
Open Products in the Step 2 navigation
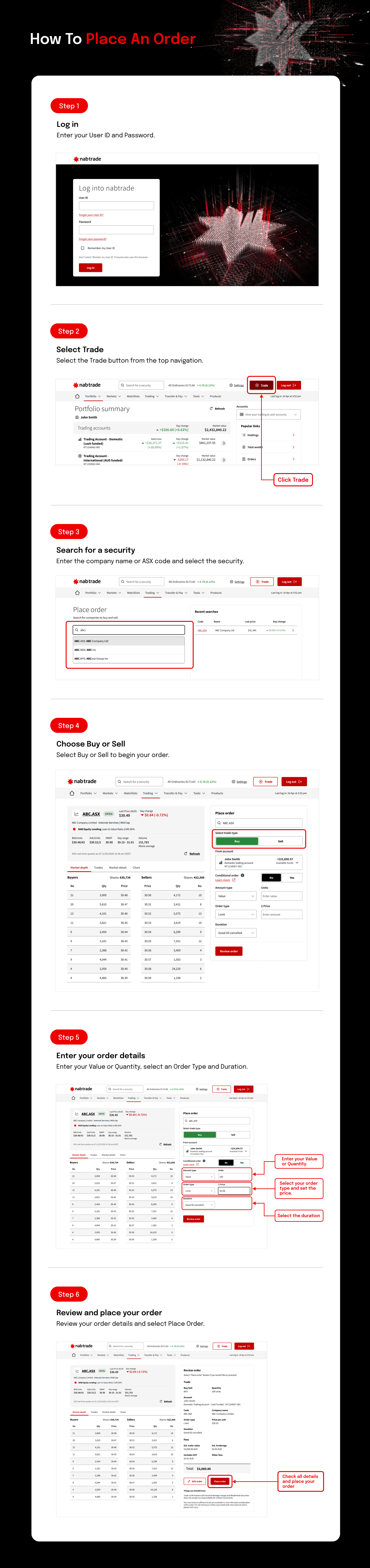(x=216, y=396)
